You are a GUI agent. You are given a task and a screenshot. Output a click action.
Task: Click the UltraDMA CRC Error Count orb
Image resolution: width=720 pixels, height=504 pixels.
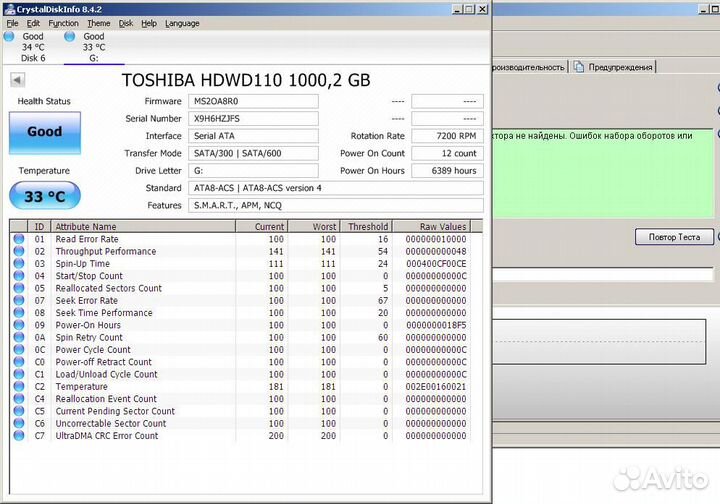[19, 436]
